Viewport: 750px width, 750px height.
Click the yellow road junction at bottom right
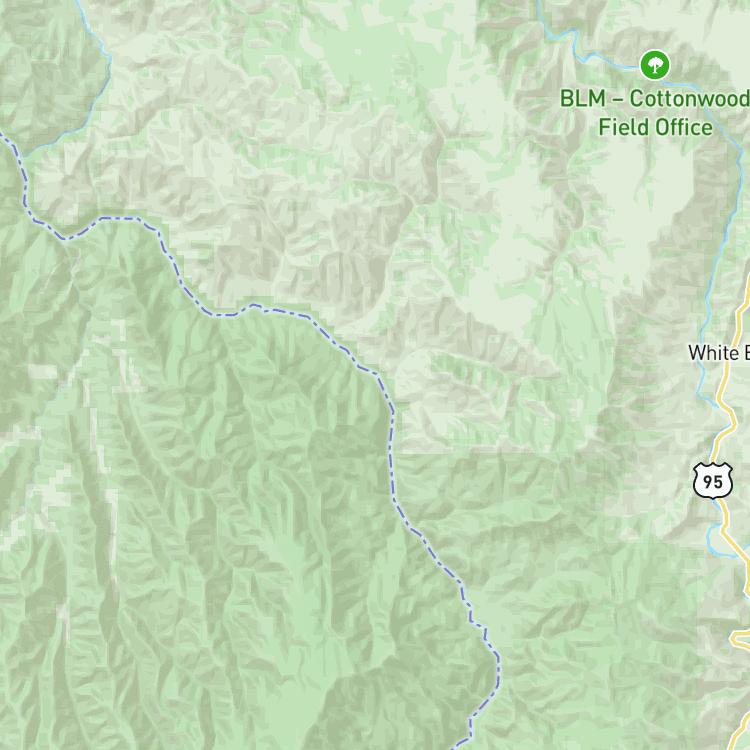coord(738,639)
